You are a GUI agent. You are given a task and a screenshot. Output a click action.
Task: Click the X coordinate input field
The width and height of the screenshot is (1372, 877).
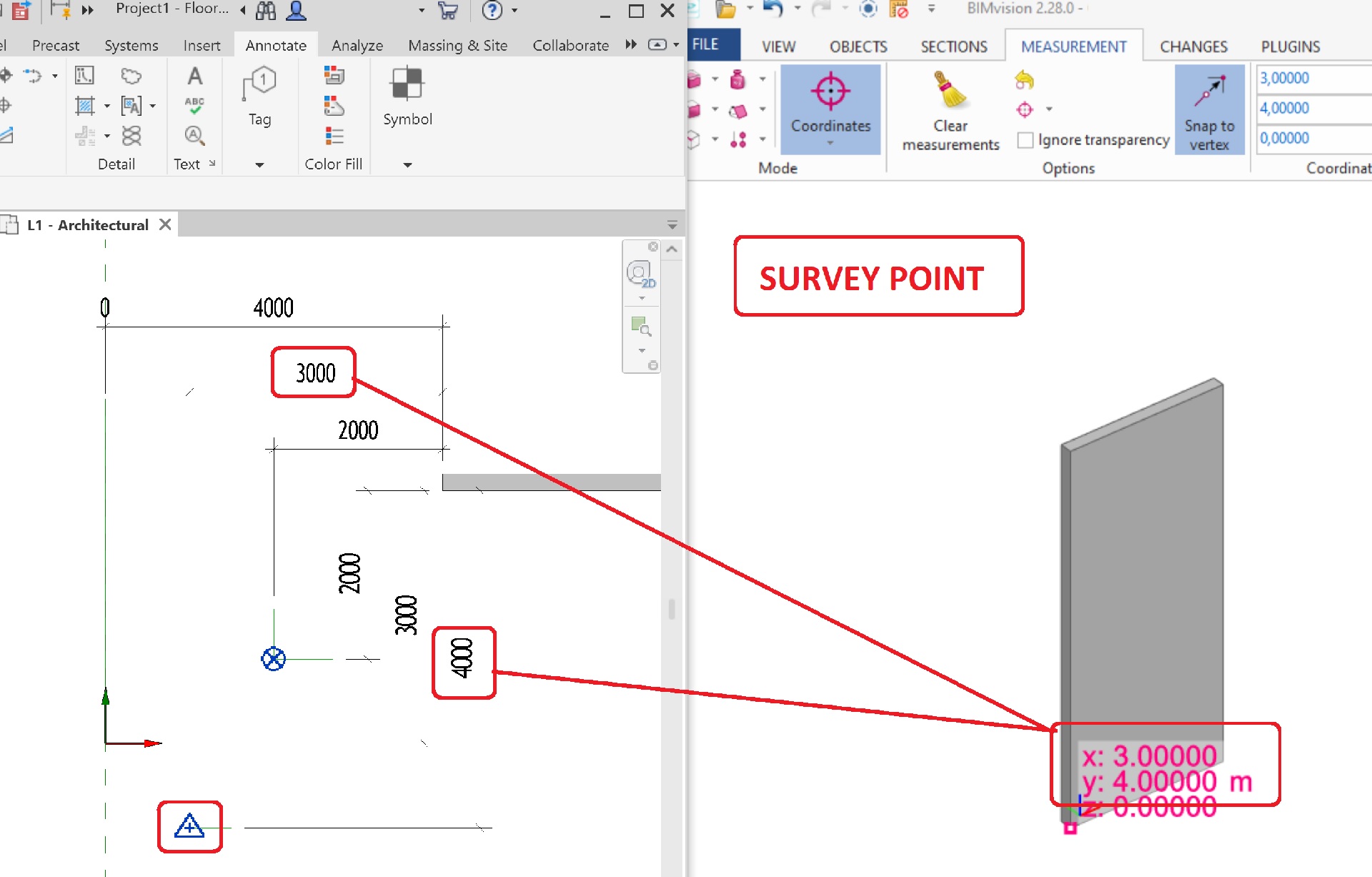click(x=1312, y=78)
